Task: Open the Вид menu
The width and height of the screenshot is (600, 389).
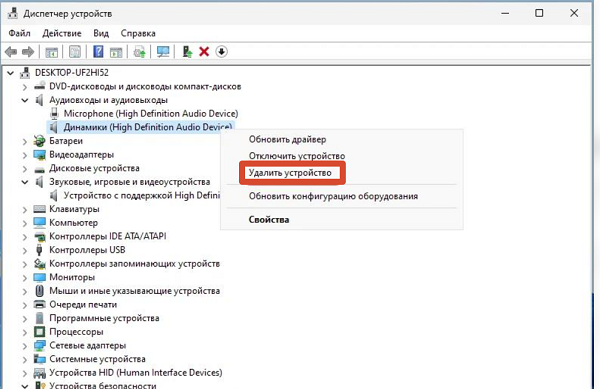Action: [101, 33]
